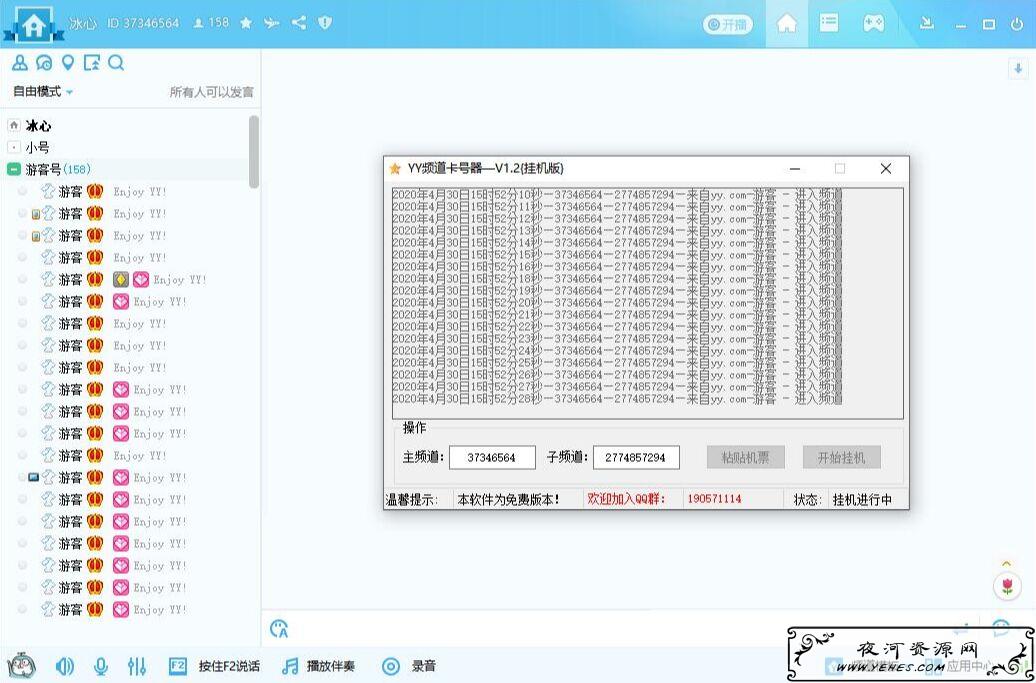Viewport: 1036px width, 683px height.
Task: Click the F2 push-to-talk key icon
Action: pos(178,666)
